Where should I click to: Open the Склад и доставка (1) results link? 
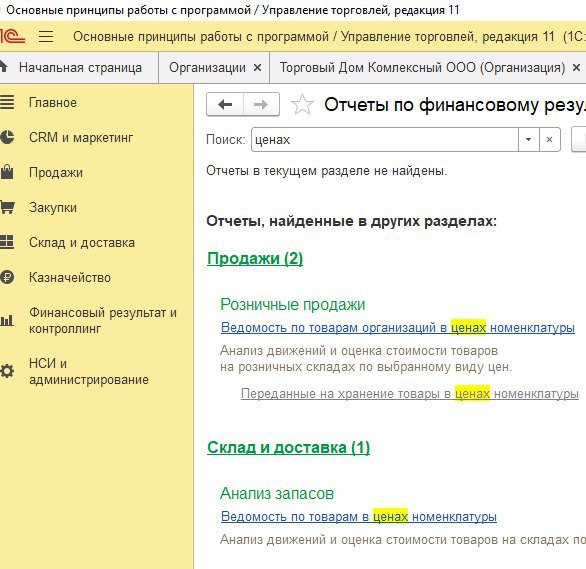pyautogui.click(x=289, y=447)
